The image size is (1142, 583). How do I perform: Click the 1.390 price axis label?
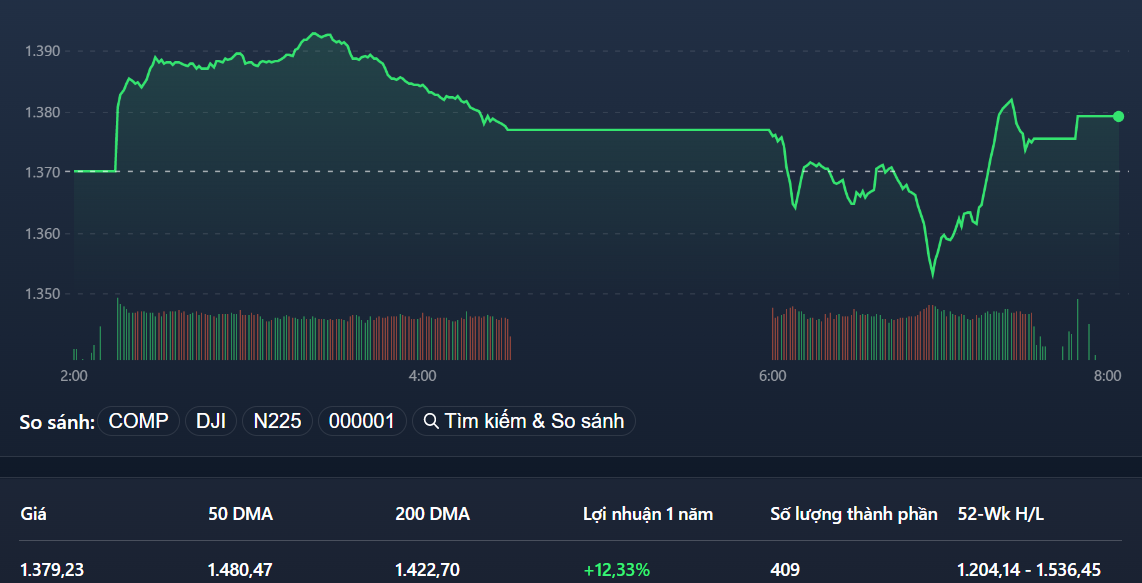pos(43,51)
